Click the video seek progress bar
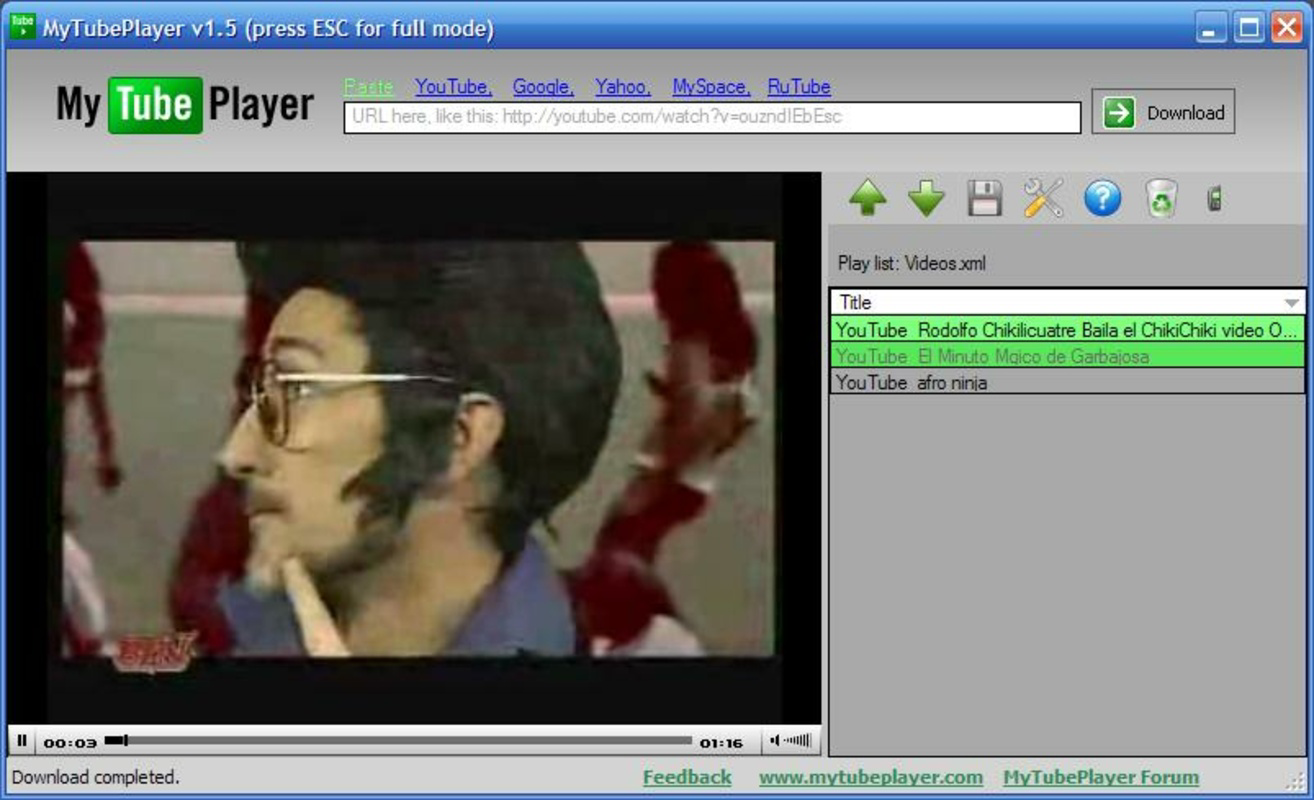 (398, 741)
